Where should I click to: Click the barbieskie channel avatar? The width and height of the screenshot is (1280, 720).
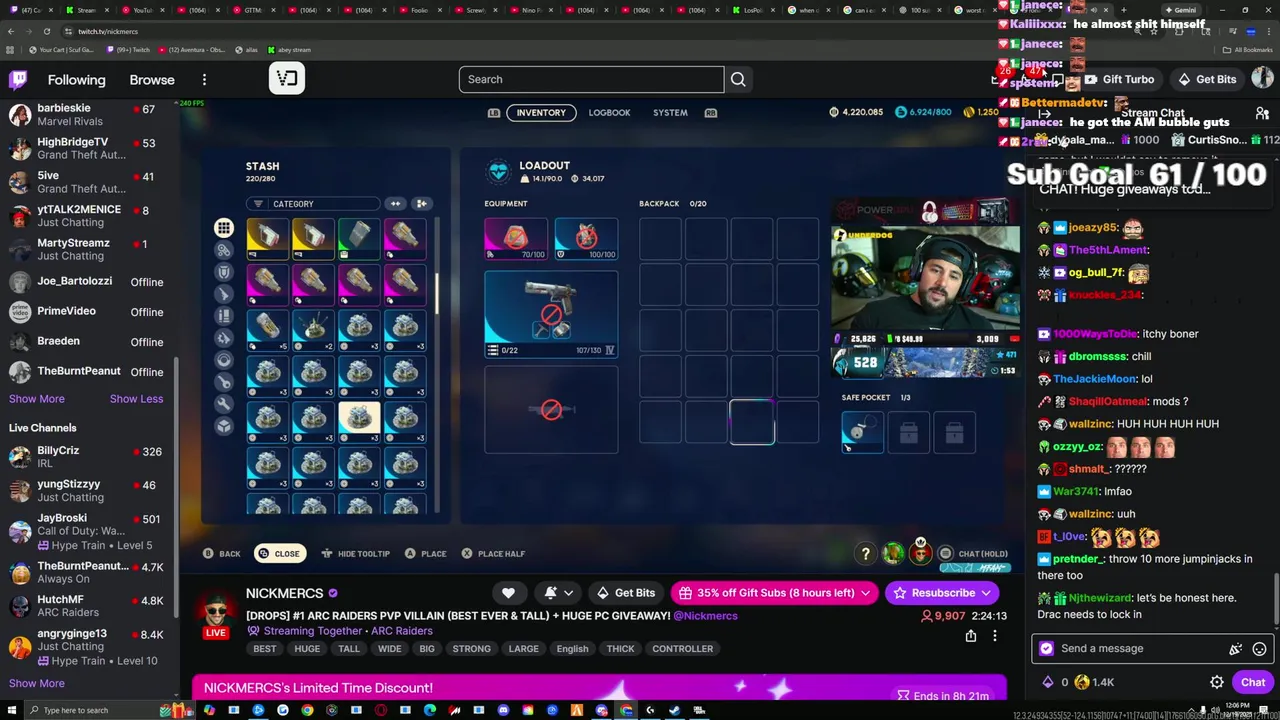pyautogui.click(x=20, y=115)
